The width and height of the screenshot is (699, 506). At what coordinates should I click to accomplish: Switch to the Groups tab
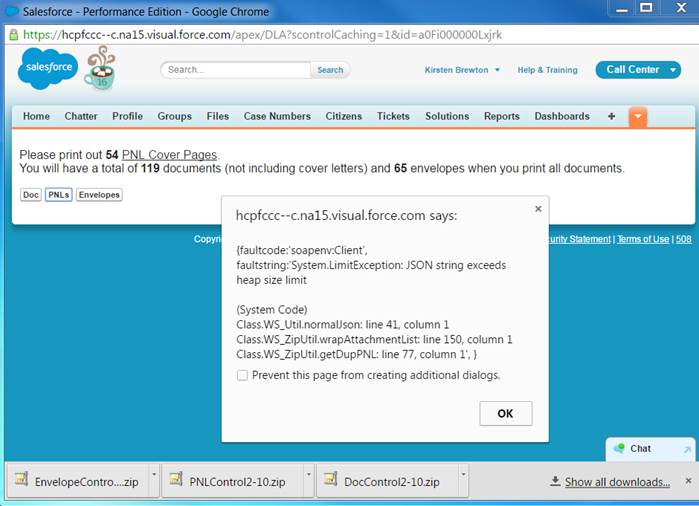[174, 116]
